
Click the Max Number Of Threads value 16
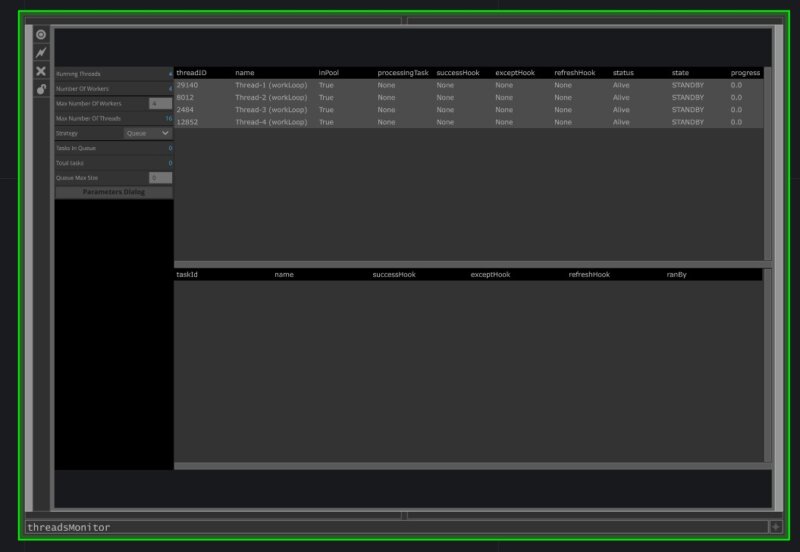click(x=168, y=118)
